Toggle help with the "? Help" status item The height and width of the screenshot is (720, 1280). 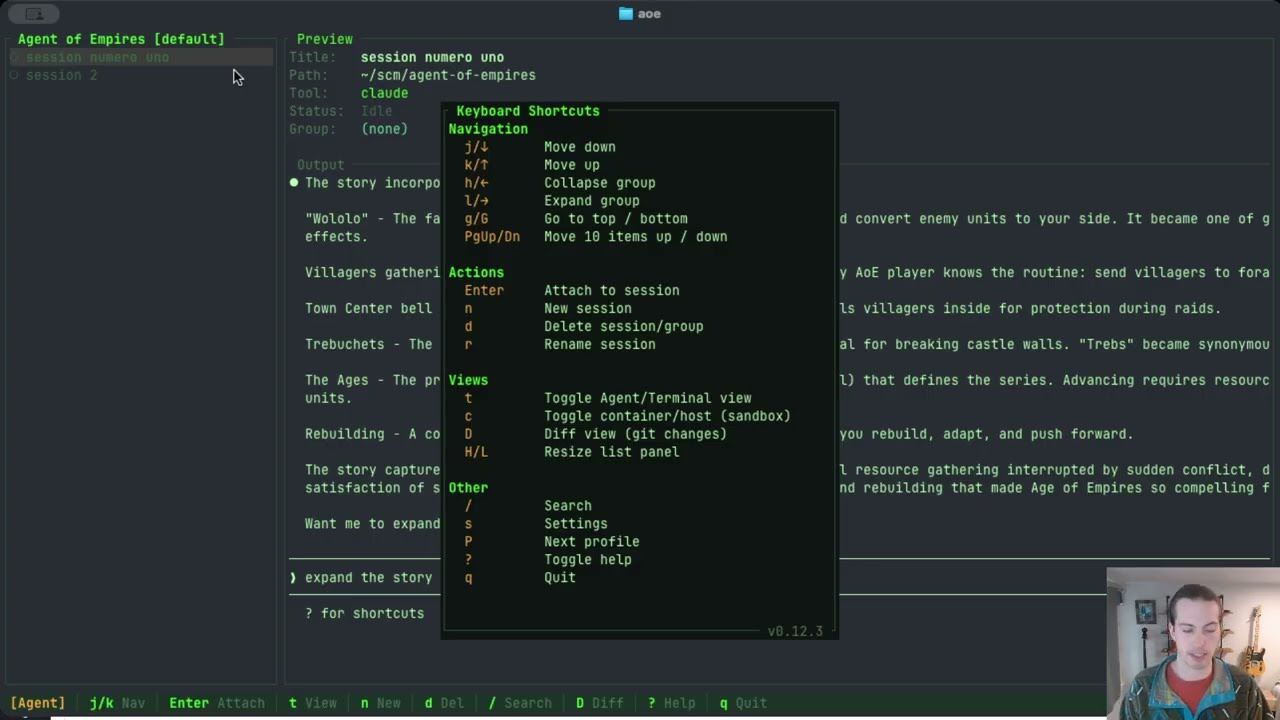pyautogui.click(x=671, y=703)
